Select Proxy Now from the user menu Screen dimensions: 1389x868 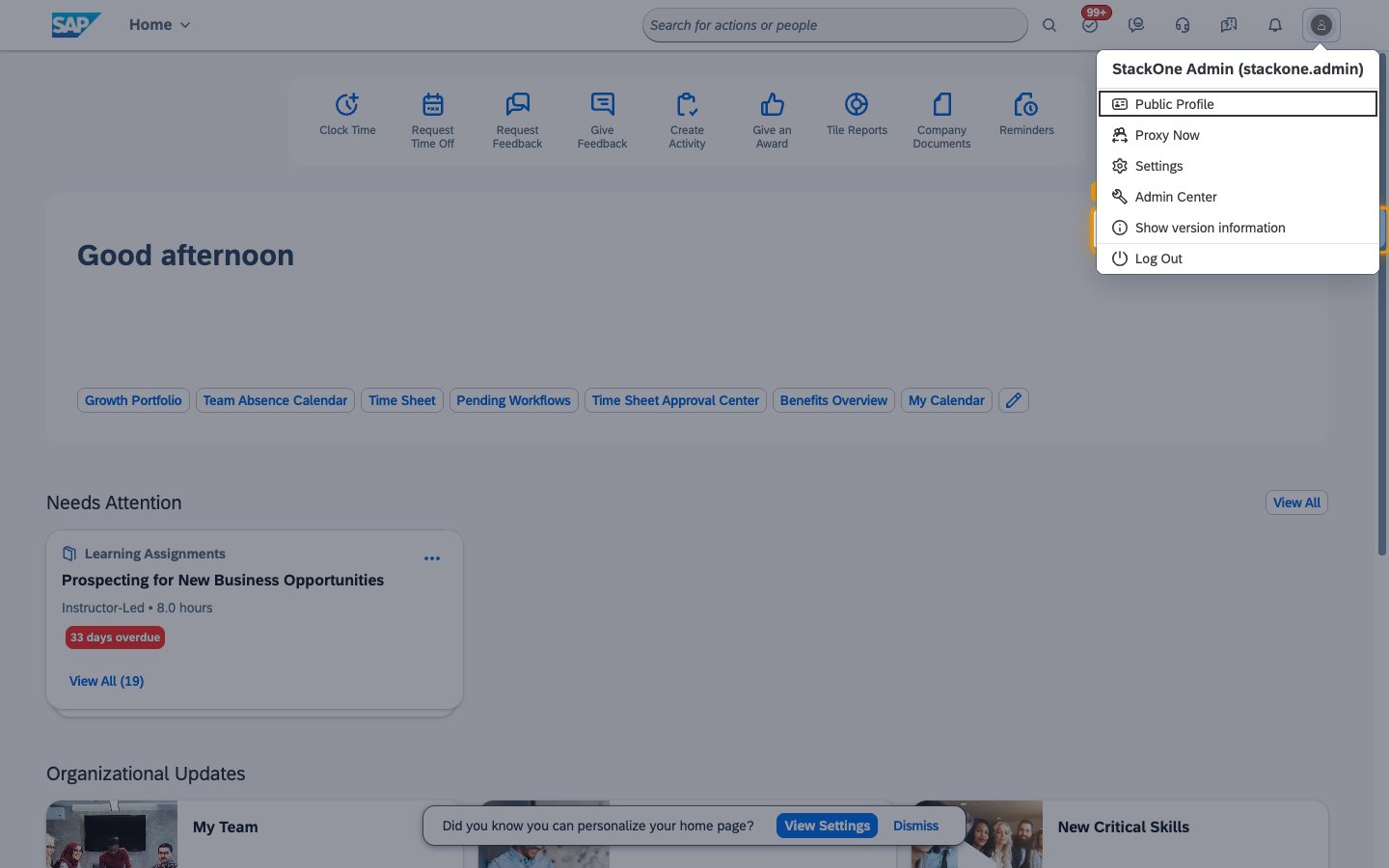(x=1238, y=135)
